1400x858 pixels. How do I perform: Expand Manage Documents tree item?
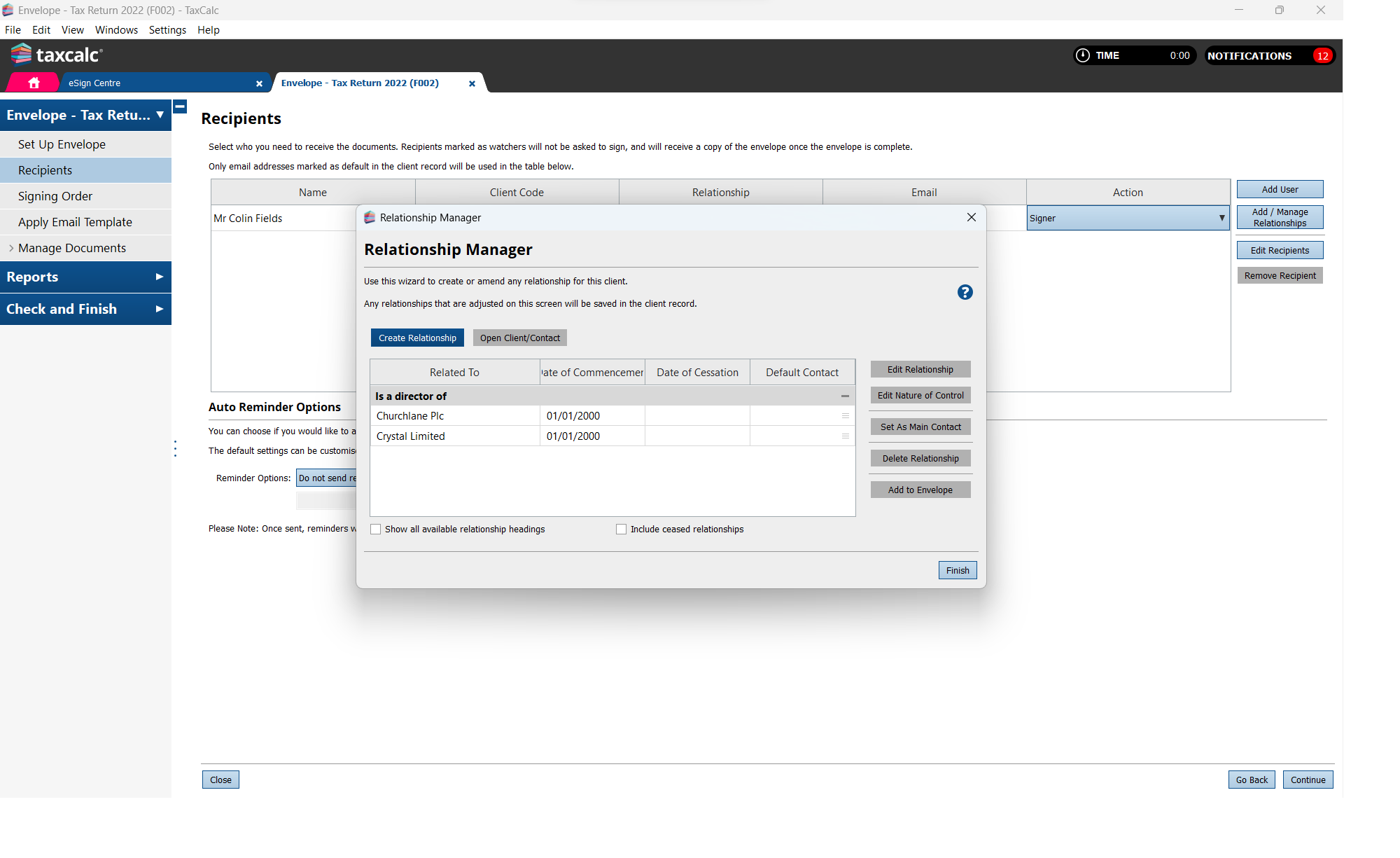click(11, 249)
